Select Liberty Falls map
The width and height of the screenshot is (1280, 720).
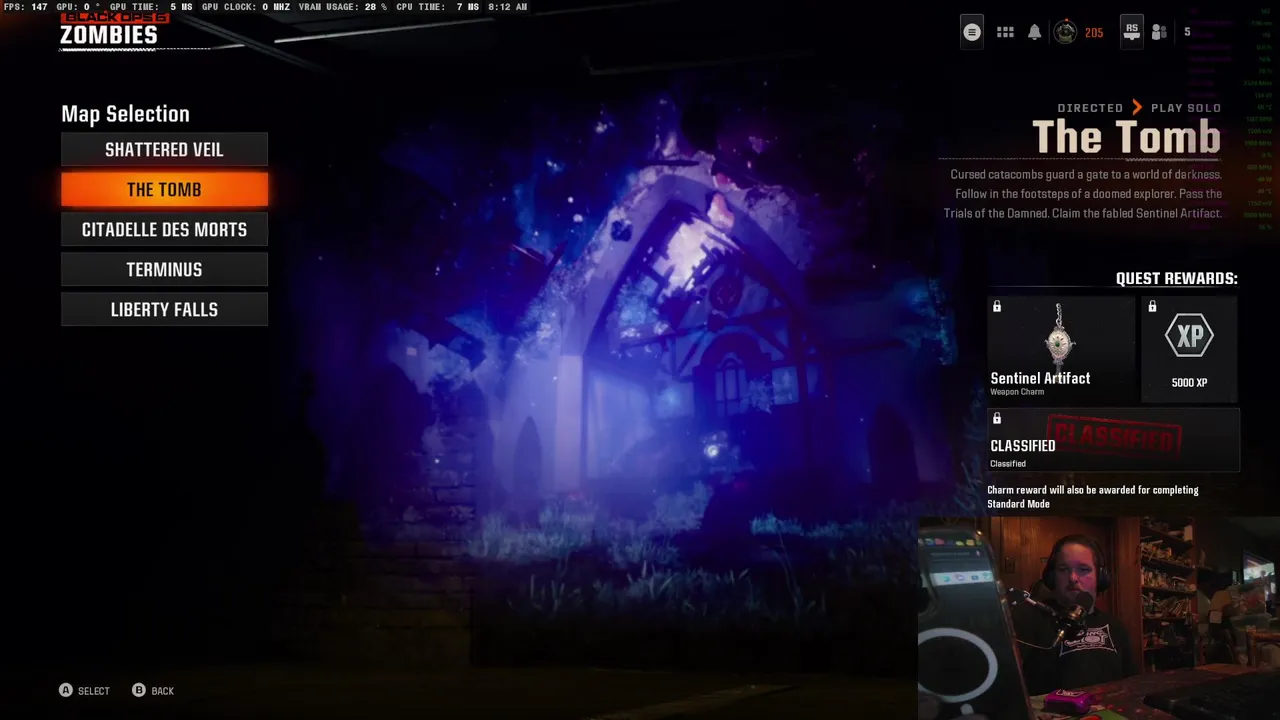pos(164,310)
